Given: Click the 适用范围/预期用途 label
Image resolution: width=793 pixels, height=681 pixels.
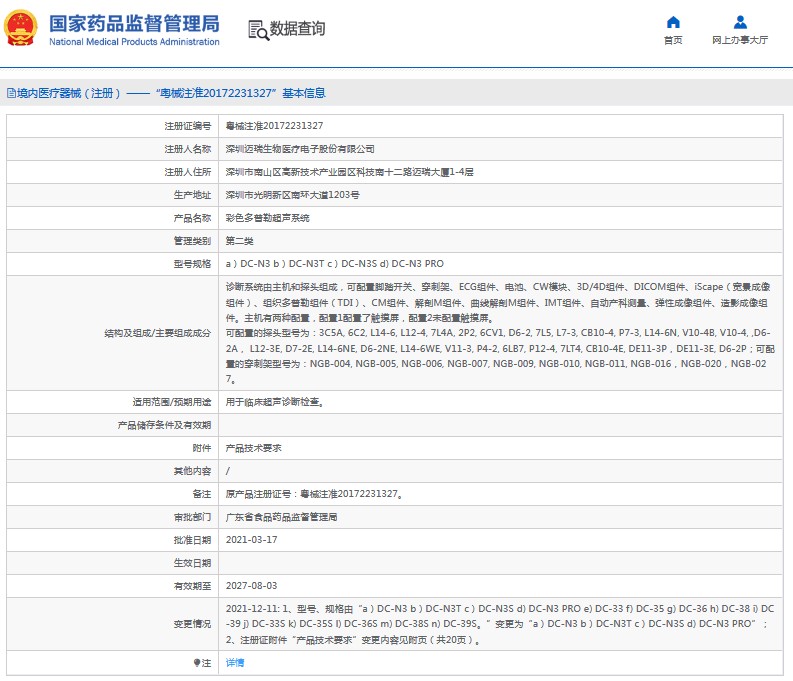Looking at the screenshot, I should 172,402.
